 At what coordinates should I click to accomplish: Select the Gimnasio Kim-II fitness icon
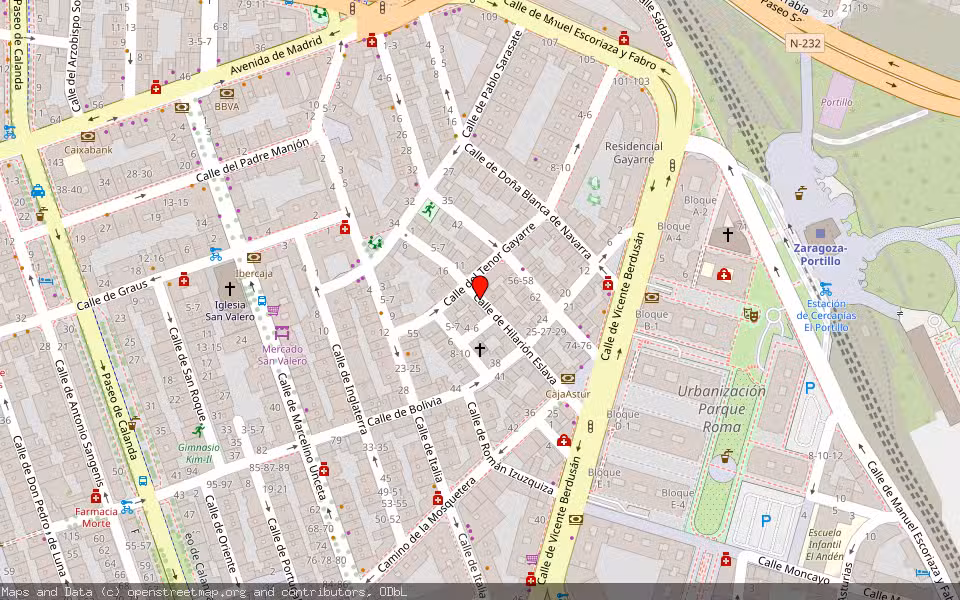[198, 431]
